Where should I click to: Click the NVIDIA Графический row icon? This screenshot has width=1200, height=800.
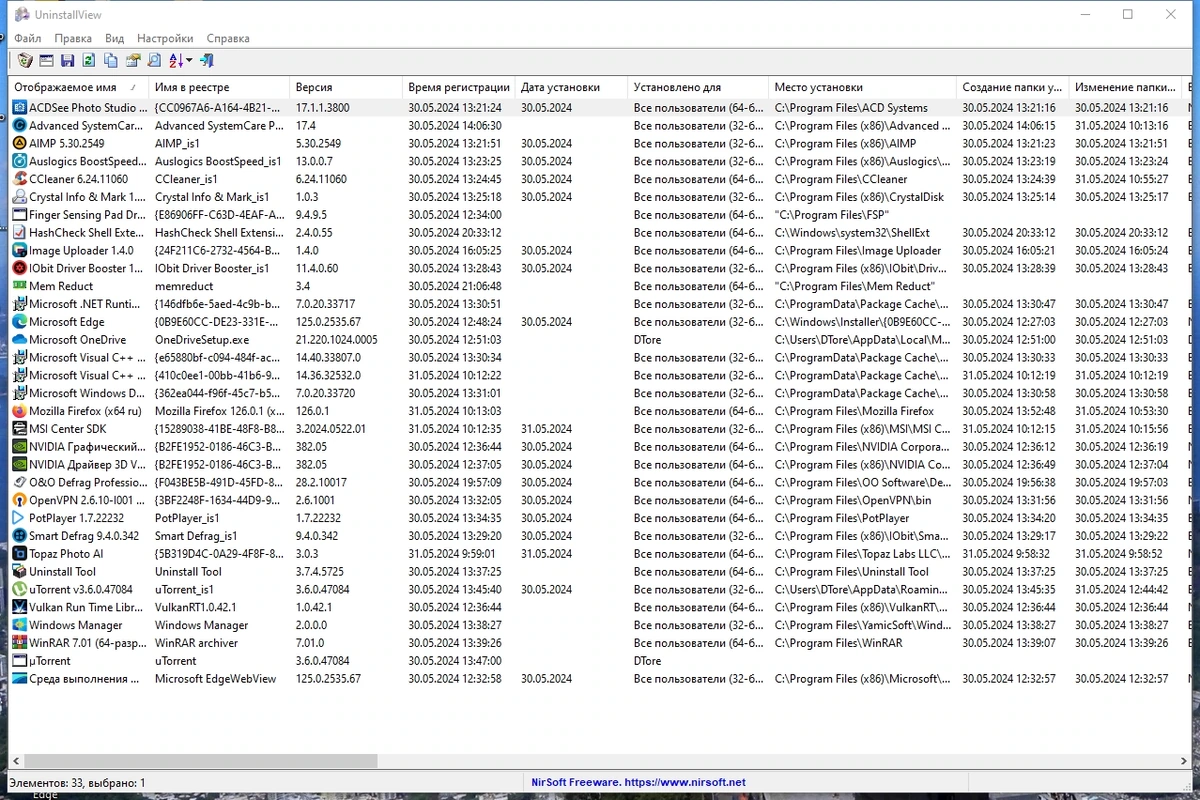point(19,447)
